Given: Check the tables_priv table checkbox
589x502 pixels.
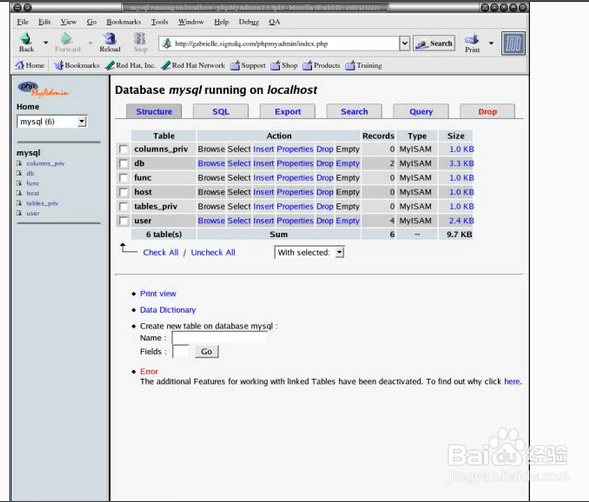Looking at the screenshot, I should click(x=123, y=206).
